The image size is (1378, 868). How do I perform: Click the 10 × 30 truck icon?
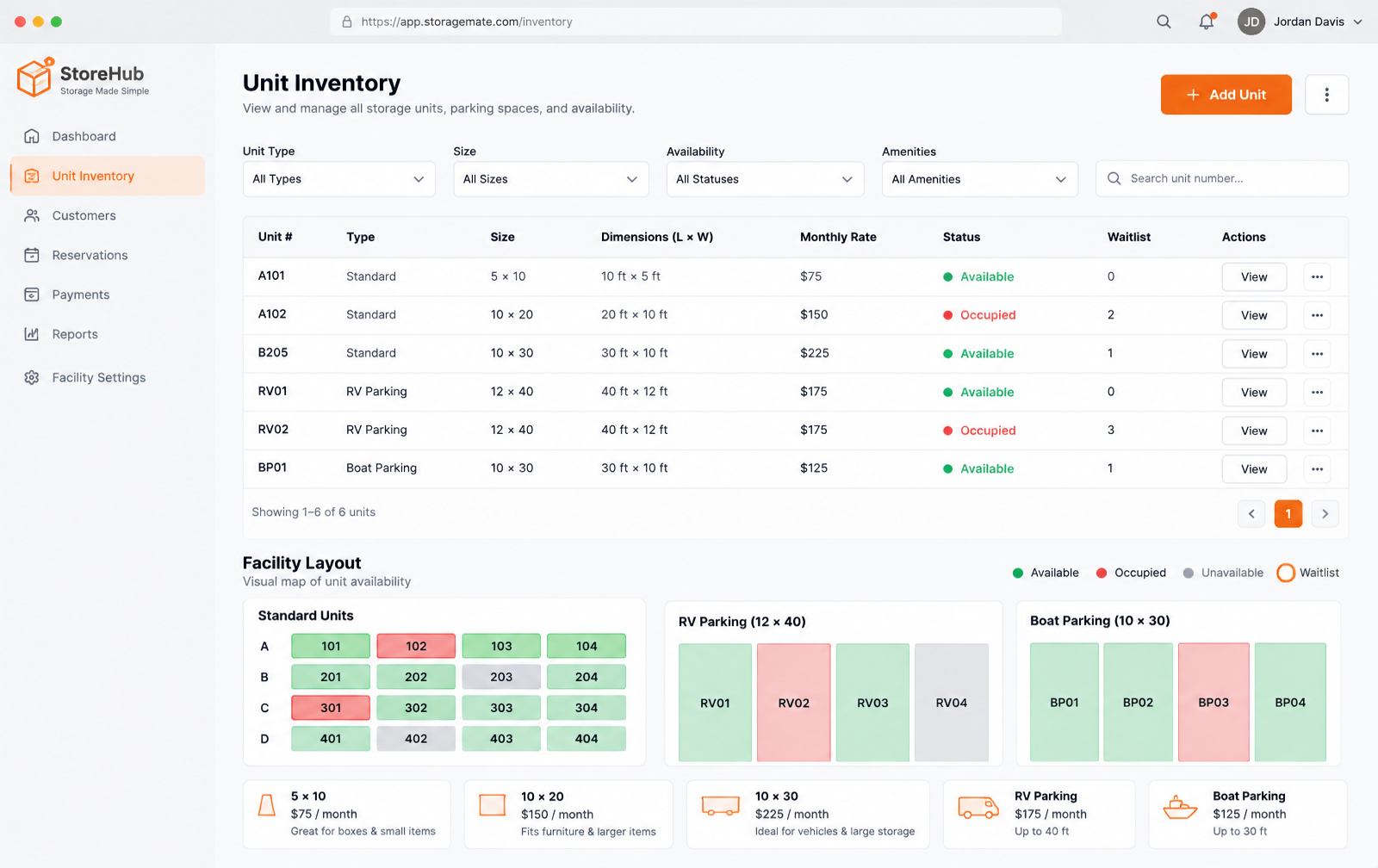(x=721, y=806)
